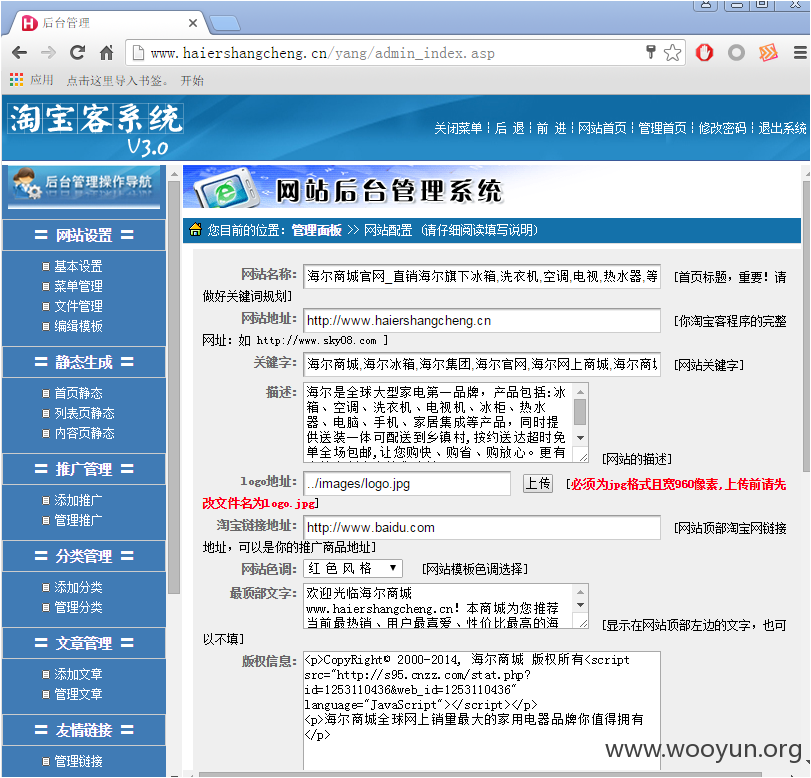Click the home icon in location bar
811x778 pixels.
pyautogui.click(x=196, y=230)
